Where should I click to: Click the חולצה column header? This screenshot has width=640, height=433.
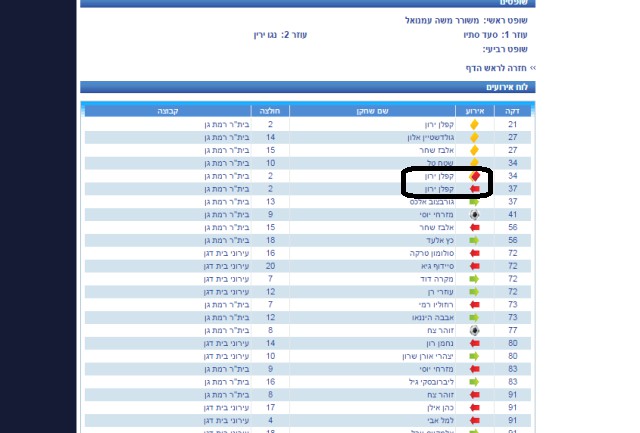pos(270,110)
